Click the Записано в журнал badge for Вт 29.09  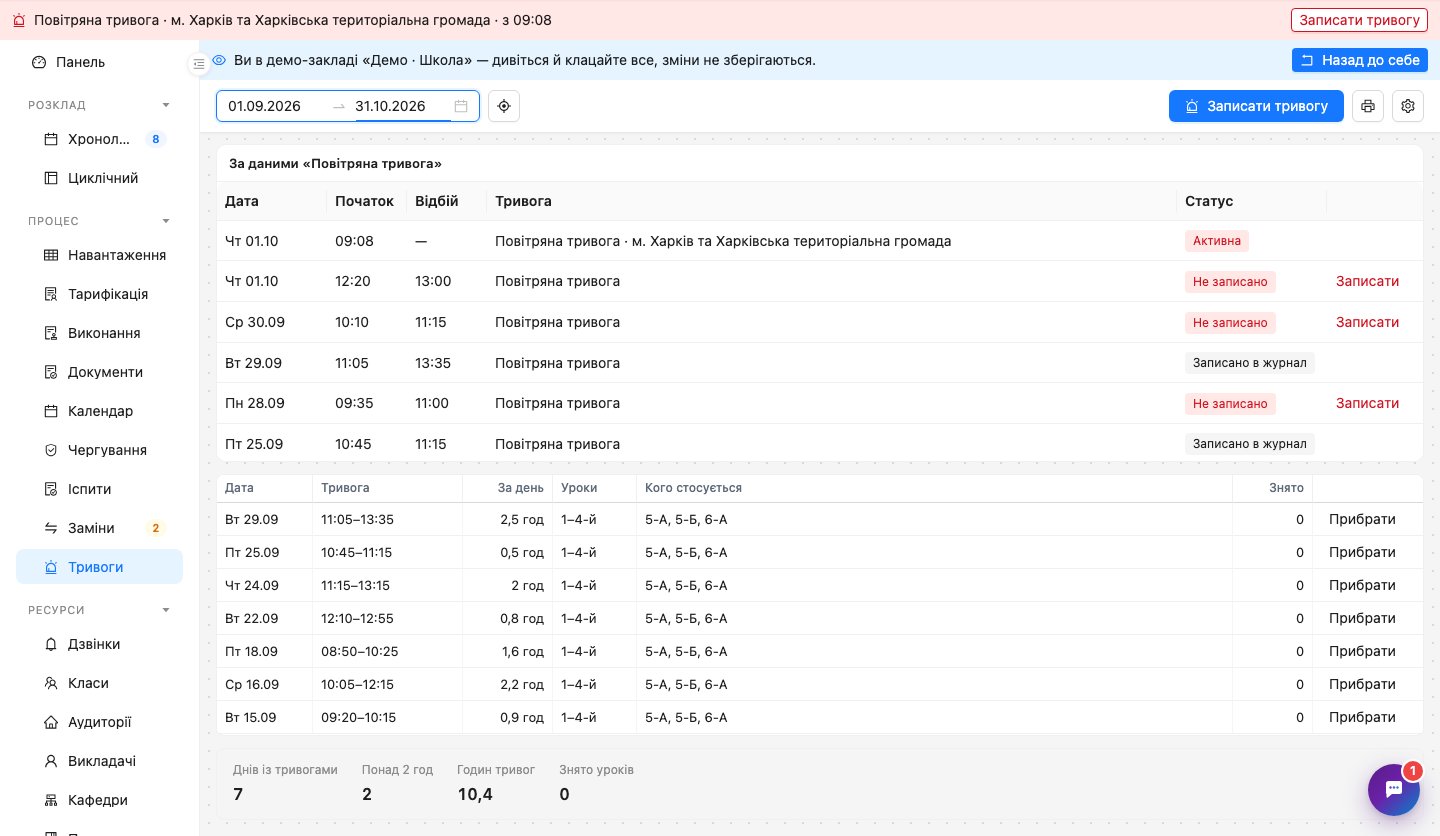click(1250, 363)
